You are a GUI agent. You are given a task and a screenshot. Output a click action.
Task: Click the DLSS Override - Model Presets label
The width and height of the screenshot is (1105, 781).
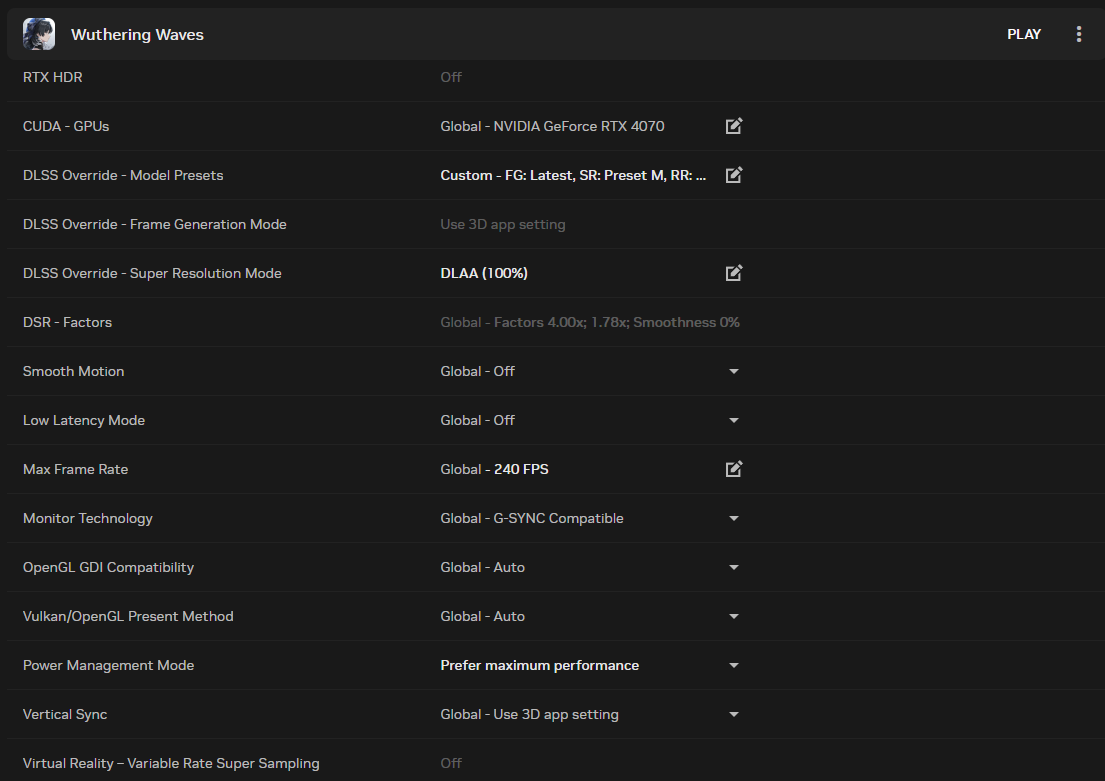click(x=123, y=175)
